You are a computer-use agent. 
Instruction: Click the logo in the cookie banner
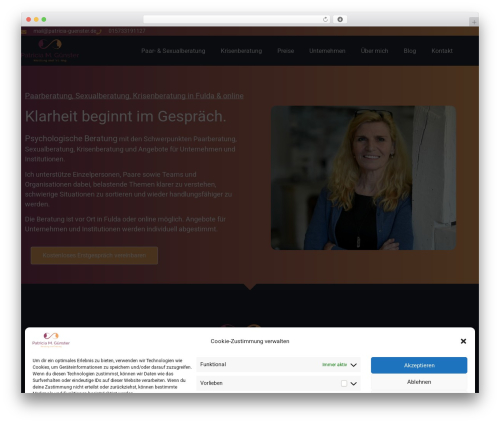[x=51, y=340]
